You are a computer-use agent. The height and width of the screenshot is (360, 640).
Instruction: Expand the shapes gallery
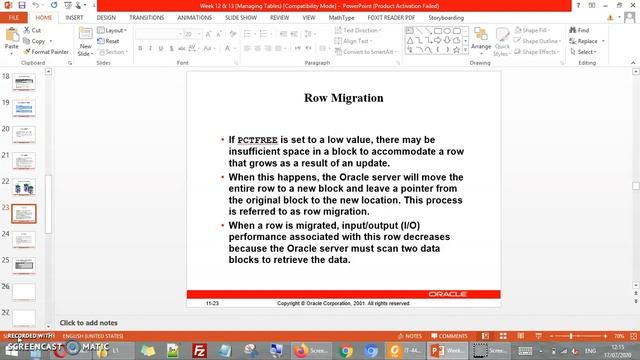tap(465, 50)
